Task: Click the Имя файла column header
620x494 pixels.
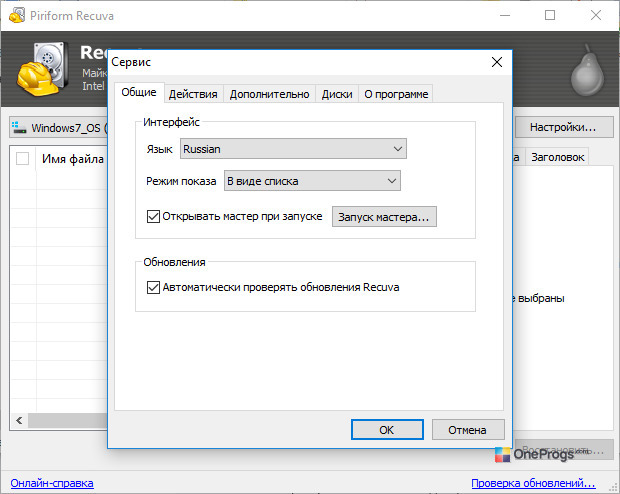Action: point(72,159)
